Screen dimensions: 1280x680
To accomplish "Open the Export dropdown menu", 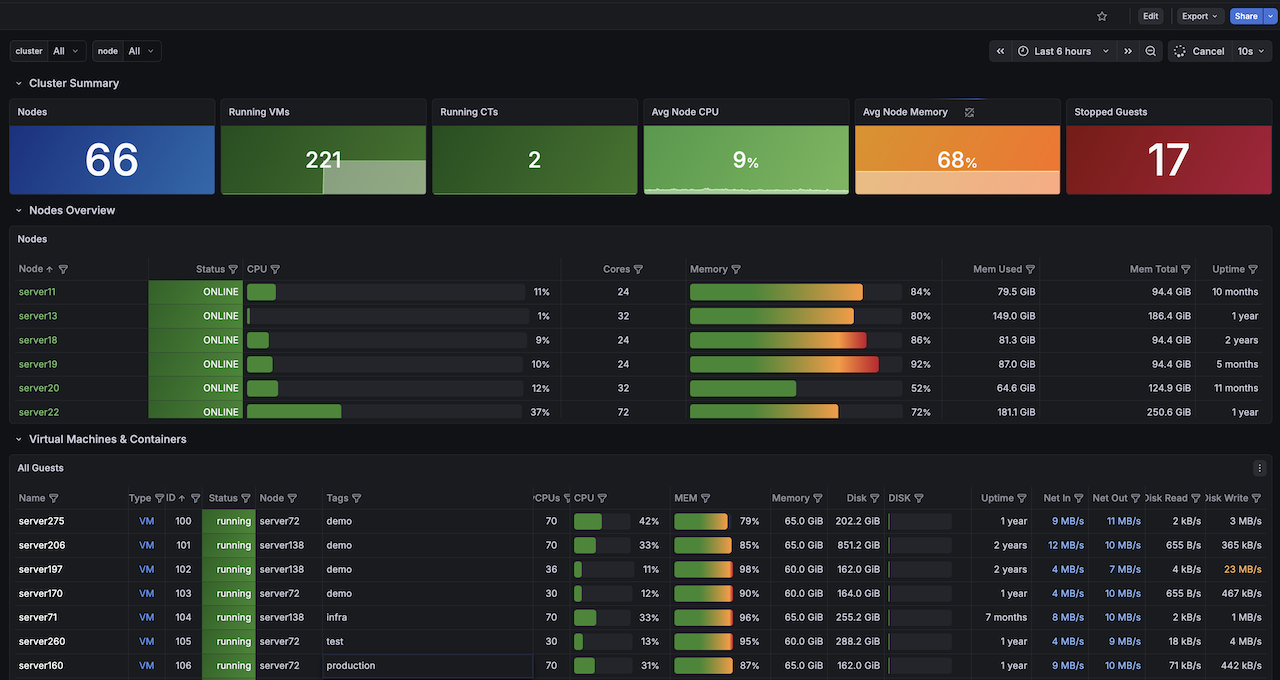I will pyautogui.click(x=1200, y=16).
